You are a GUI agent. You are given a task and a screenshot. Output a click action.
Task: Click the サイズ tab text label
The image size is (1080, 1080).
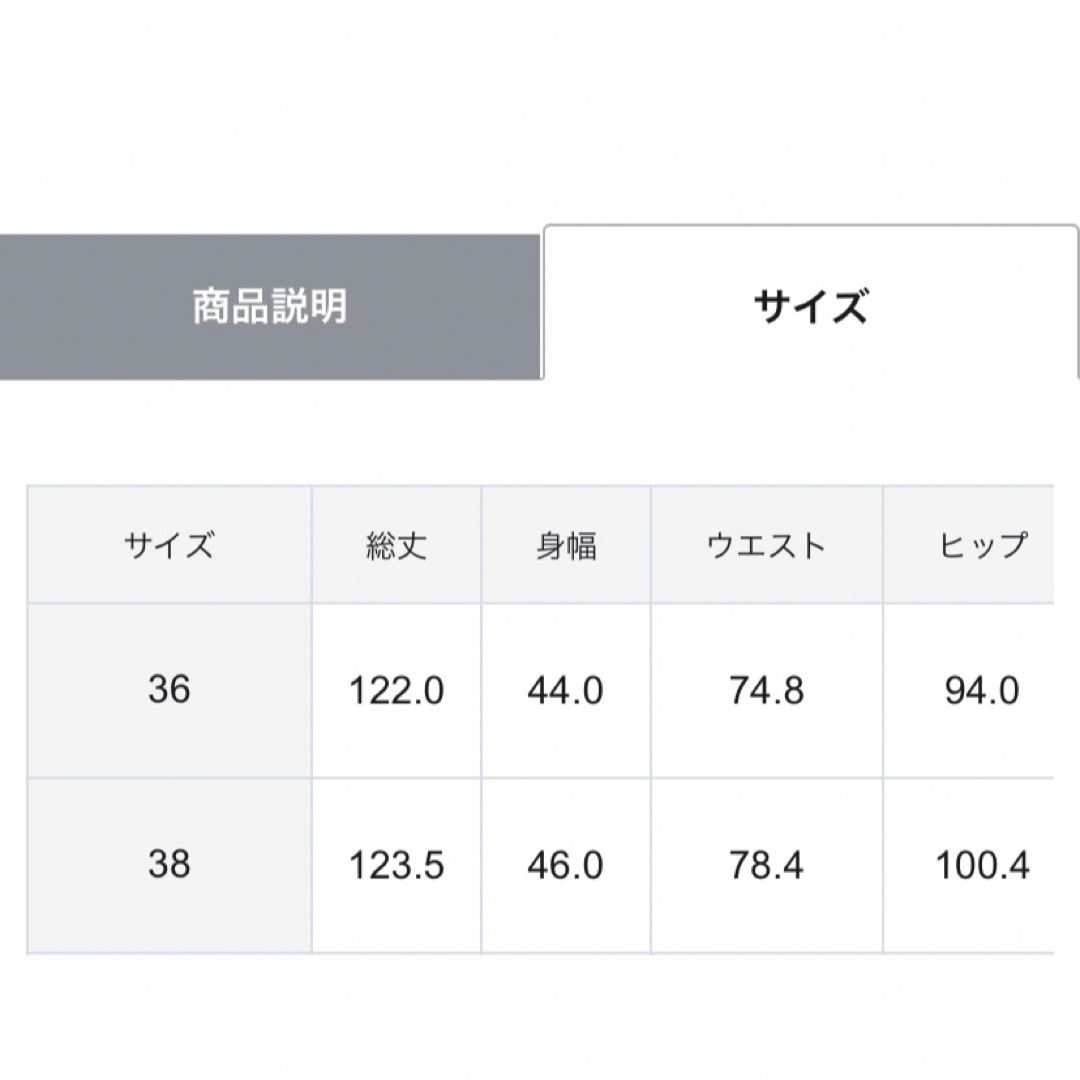coord(811,307)
